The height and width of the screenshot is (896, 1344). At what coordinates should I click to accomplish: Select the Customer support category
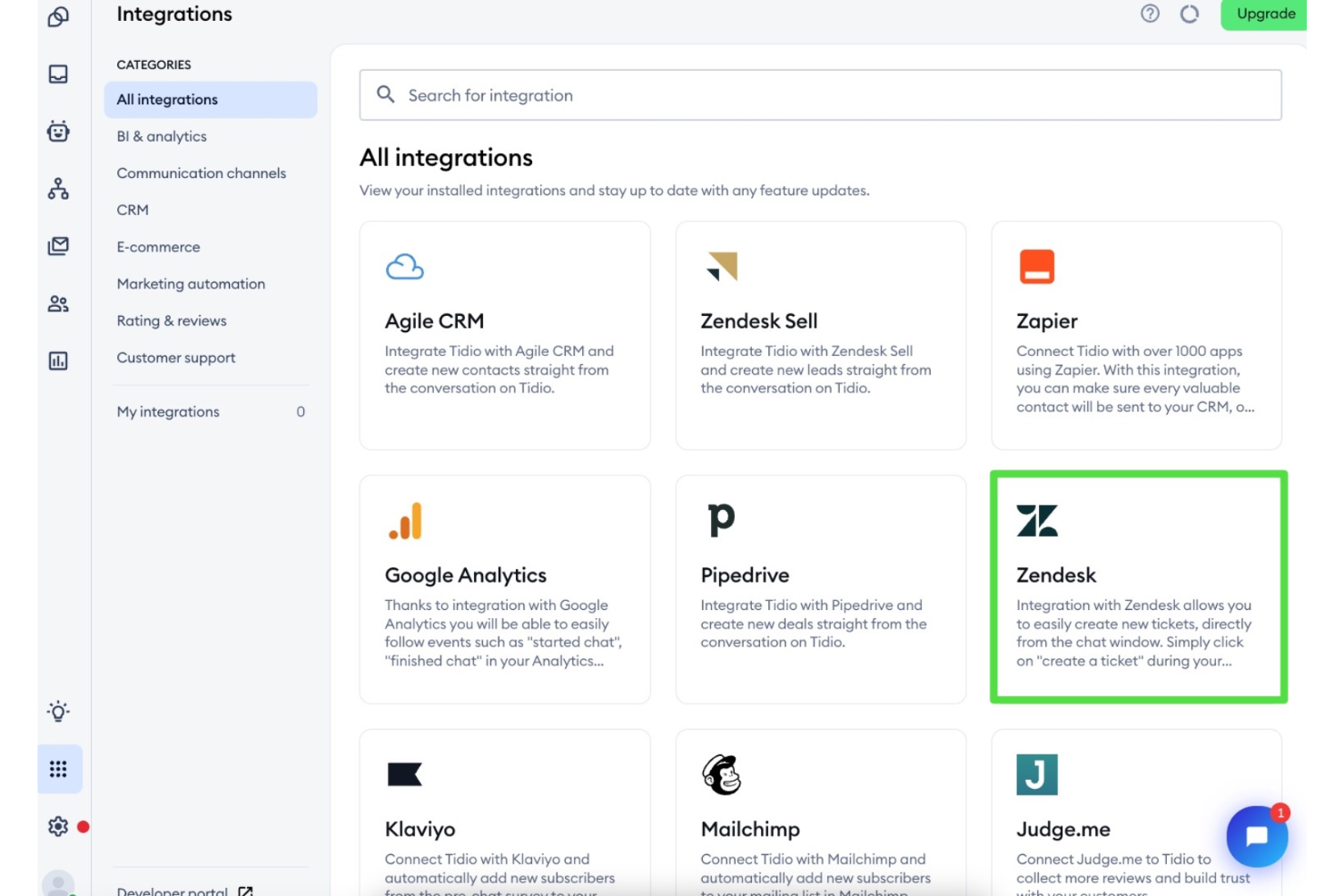(x=176, y=358)
